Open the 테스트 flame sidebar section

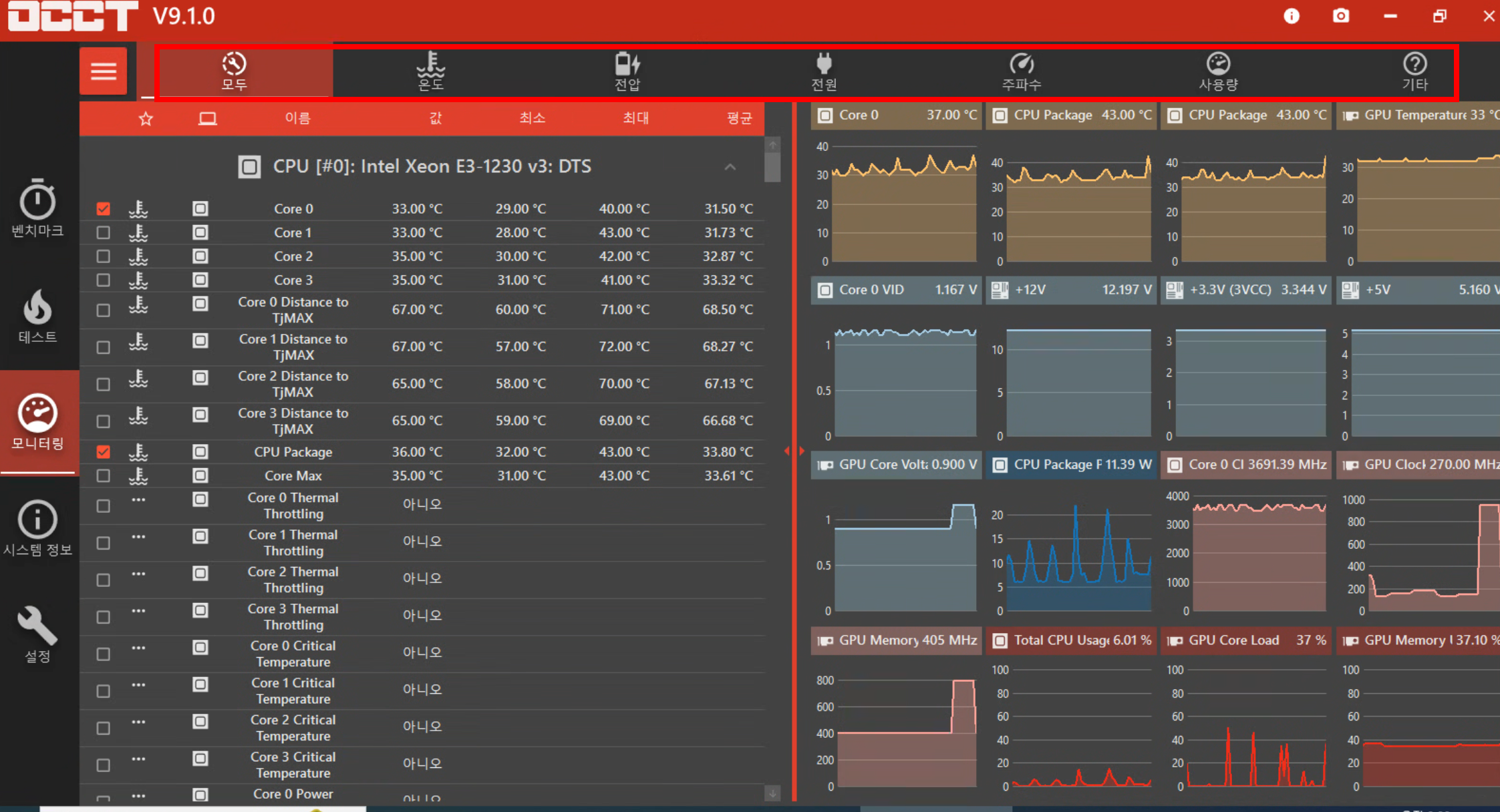pos(37,316)
